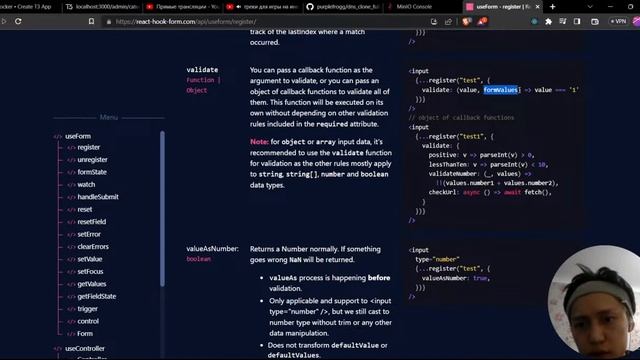The image size is (640, 360).
Task: Open the control menu link
Action: [x=88, y=321]
